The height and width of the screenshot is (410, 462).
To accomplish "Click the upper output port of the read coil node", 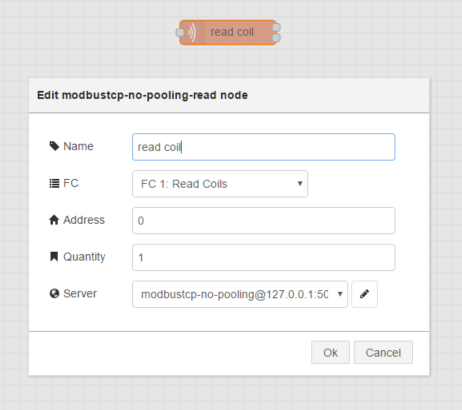I will click(276, 27).
